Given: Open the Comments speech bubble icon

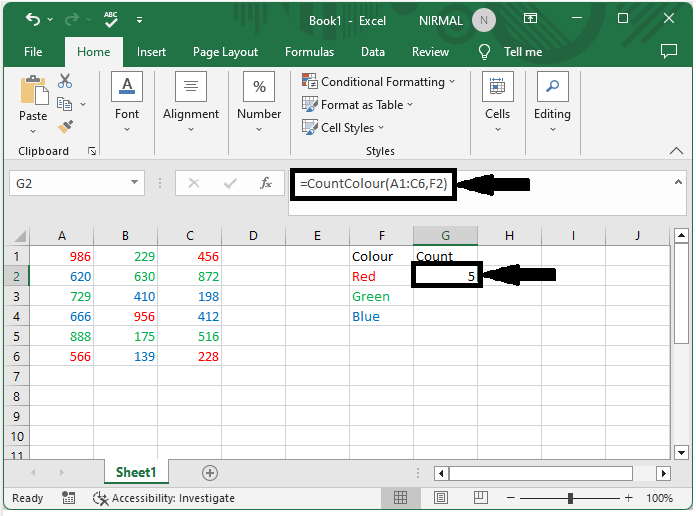Looking at the screenshot, I should tap(668, 52).
